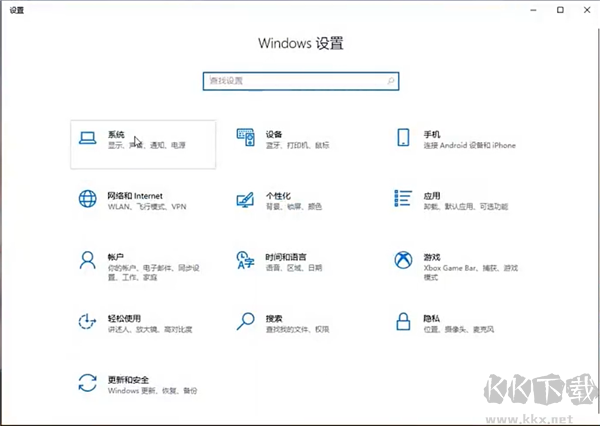600x426 pixels.
Task: Click '查找我的文件、权限' description
Action: 298,329
